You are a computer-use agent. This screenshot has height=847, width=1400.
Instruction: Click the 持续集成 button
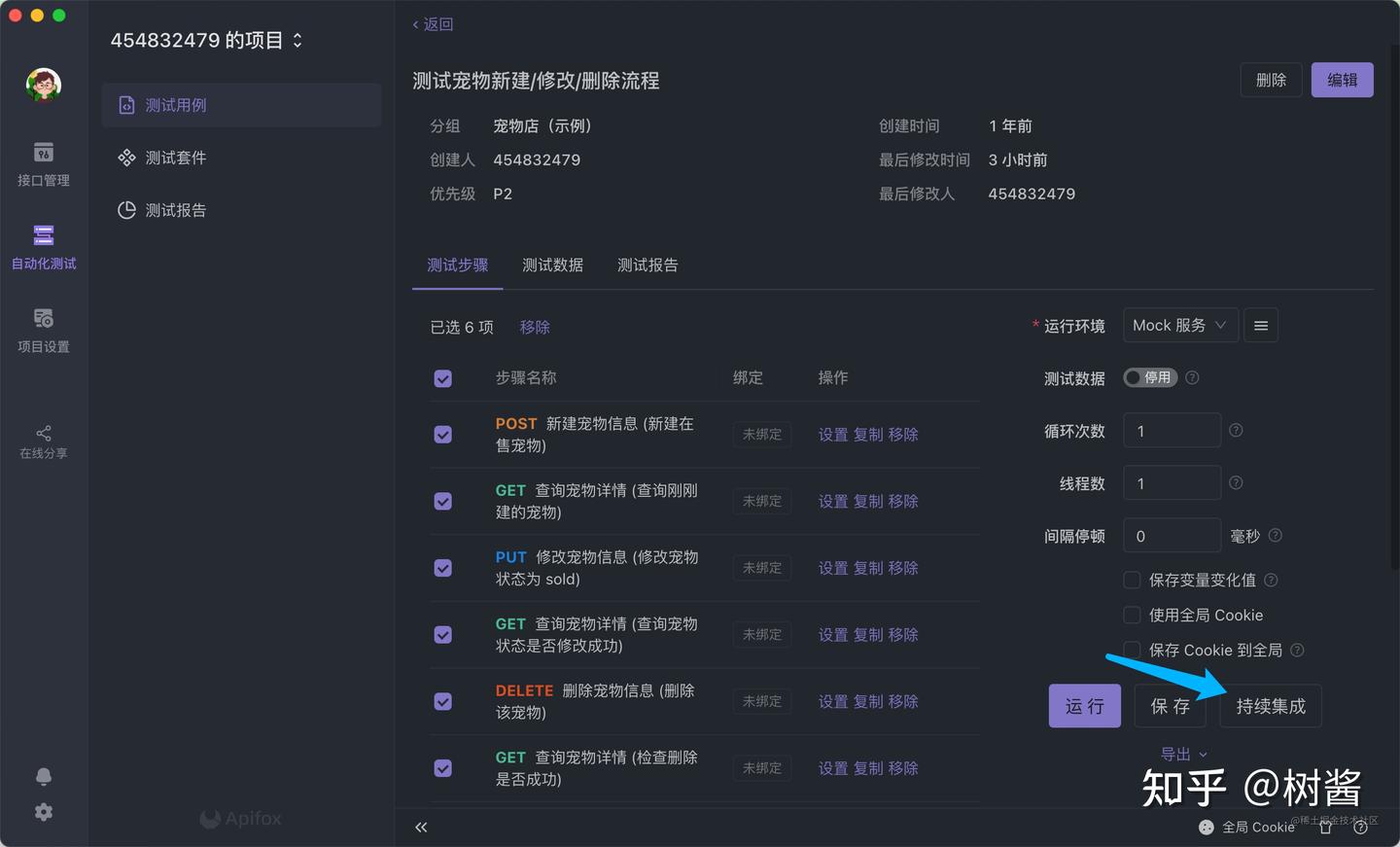click(x=1272, y=706)
